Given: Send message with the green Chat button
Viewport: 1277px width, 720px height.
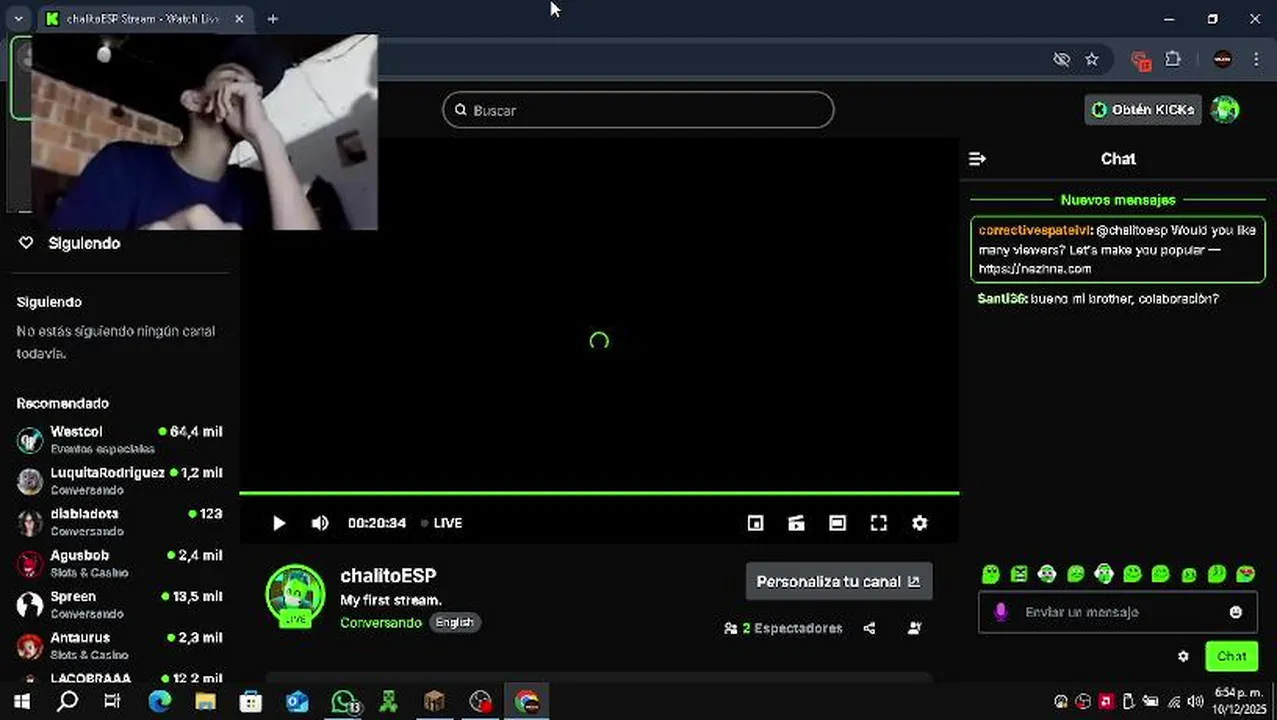Looking at the screenshot, I should pyautogui.click(x=1232, y=657).
